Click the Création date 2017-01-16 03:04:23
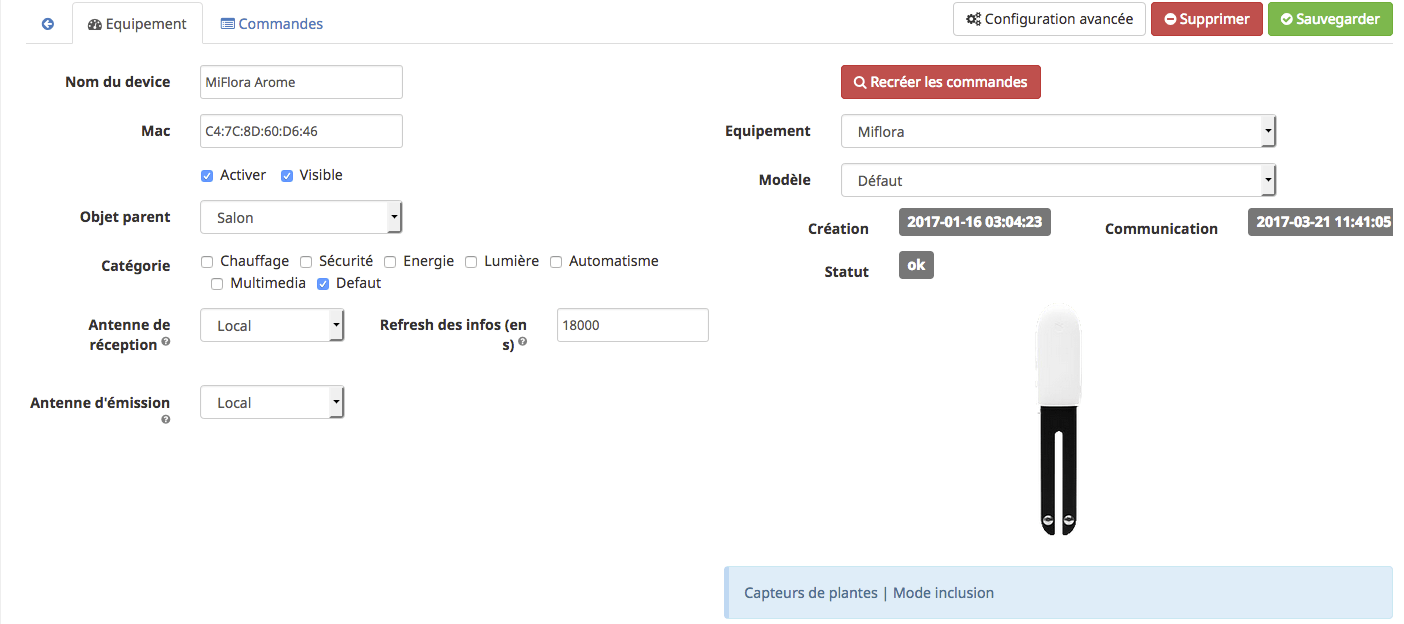The height and width of the screenshot is (624, 1404). (975, 222)
